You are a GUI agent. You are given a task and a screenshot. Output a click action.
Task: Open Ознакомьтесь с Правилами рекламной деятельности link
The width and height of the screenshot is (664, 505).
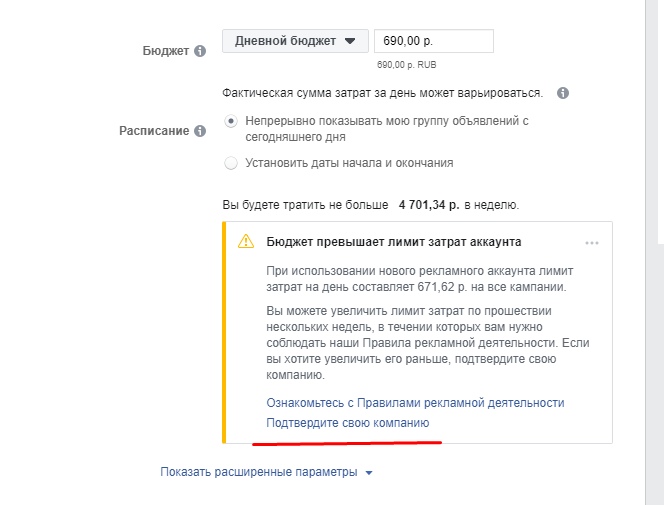[x=415, y=403]
